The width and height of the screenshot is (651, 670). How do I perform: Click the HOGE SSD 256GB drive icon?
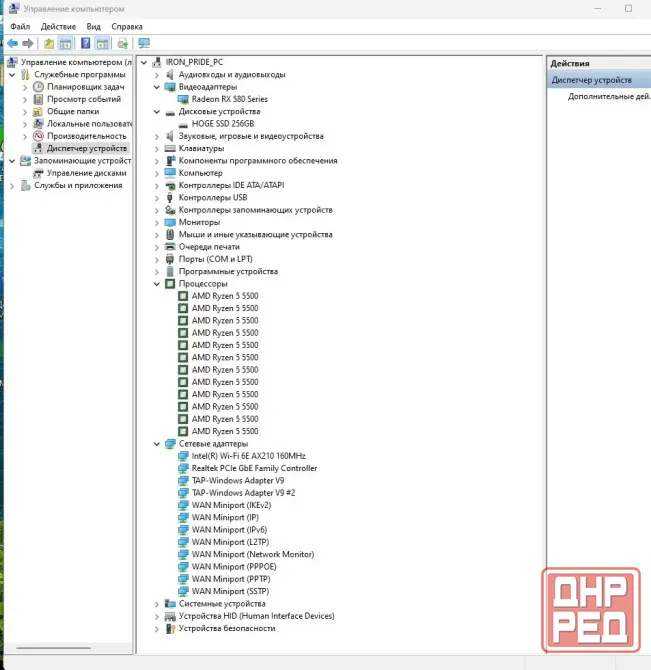point(183,124)
